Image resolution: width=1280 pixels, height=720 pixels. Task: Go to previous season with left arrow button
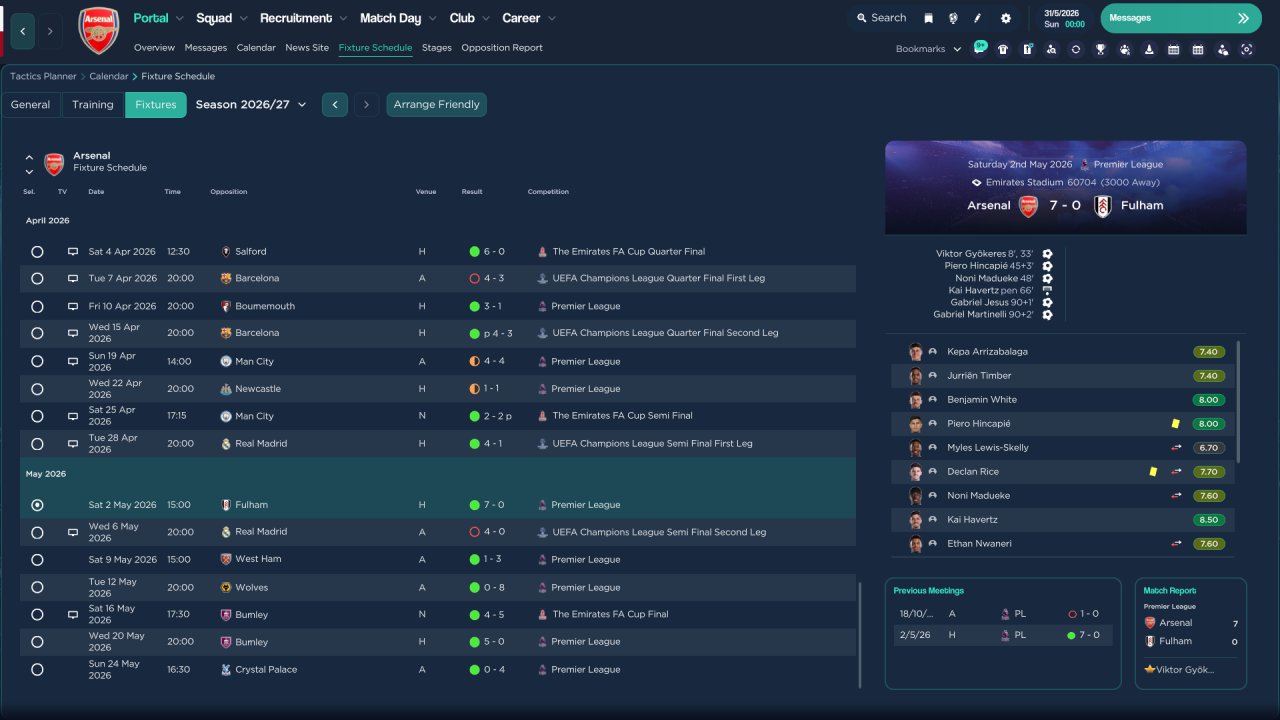point(335,104)
